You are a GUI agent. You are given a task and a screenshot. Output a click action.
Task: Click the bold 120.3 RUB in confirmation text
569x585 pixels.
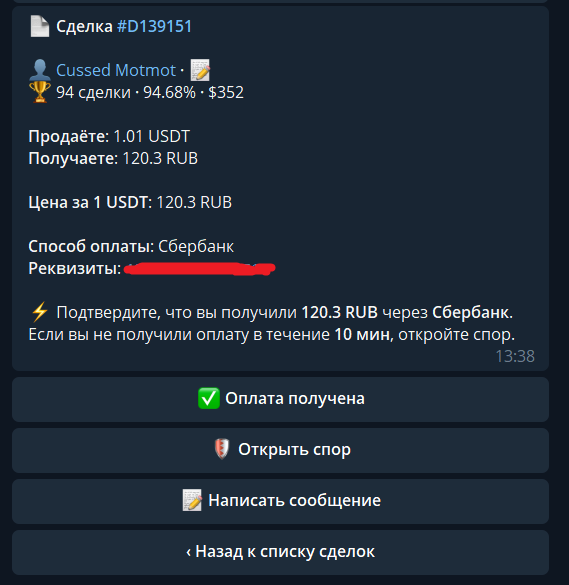pyautogui.click(x=340, y=312)
